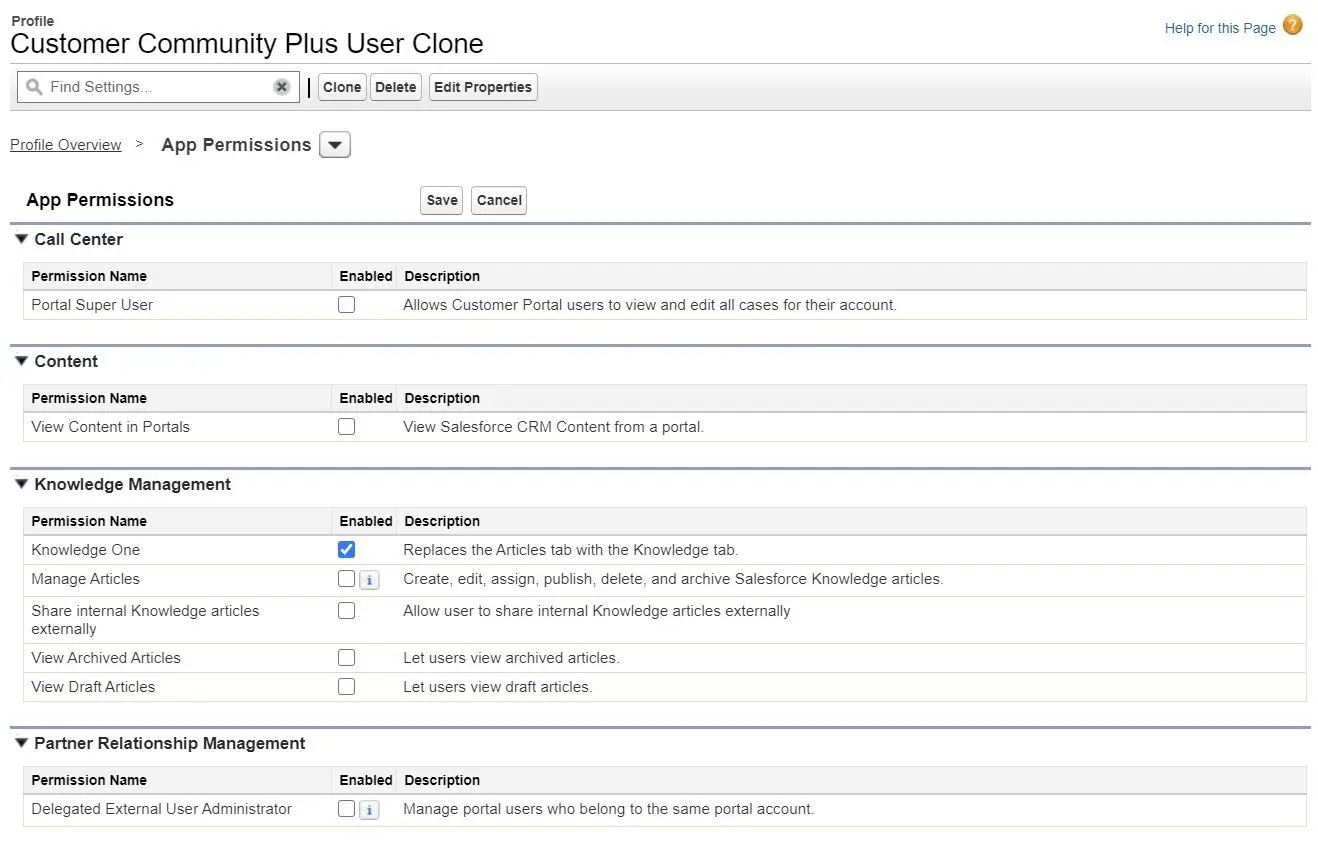The width and height of the screenshot is (1318, 842).
Task: Click the magnifier icon in Find Settings
Action: [34, 87]
